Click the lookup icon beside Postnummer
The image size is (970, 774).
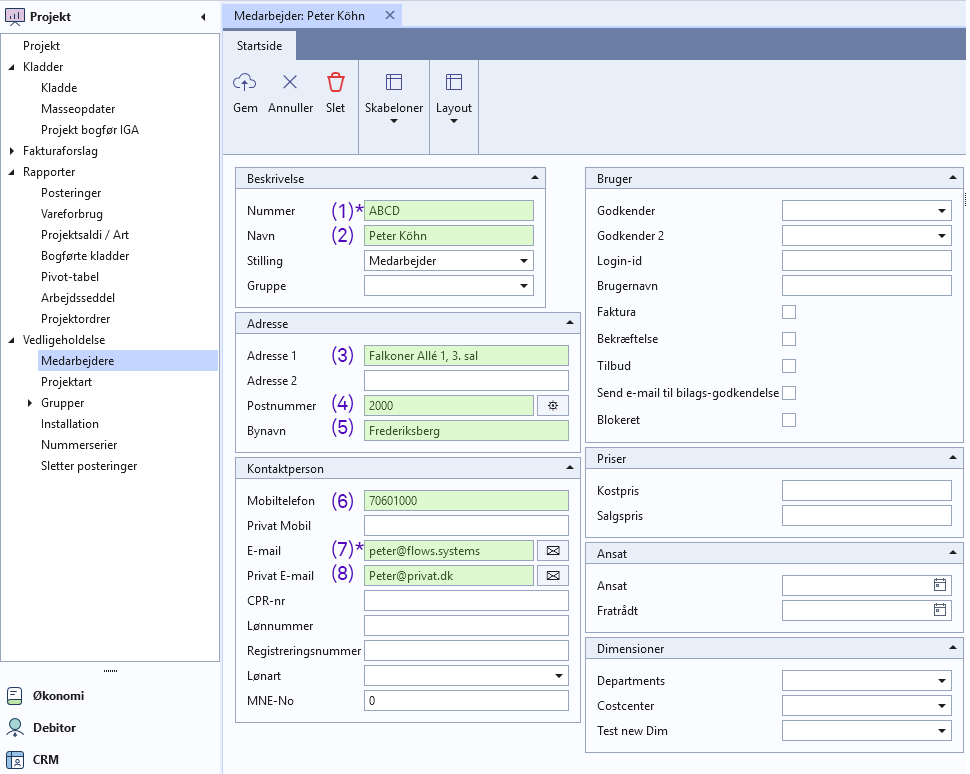click(x=552, y=405)
